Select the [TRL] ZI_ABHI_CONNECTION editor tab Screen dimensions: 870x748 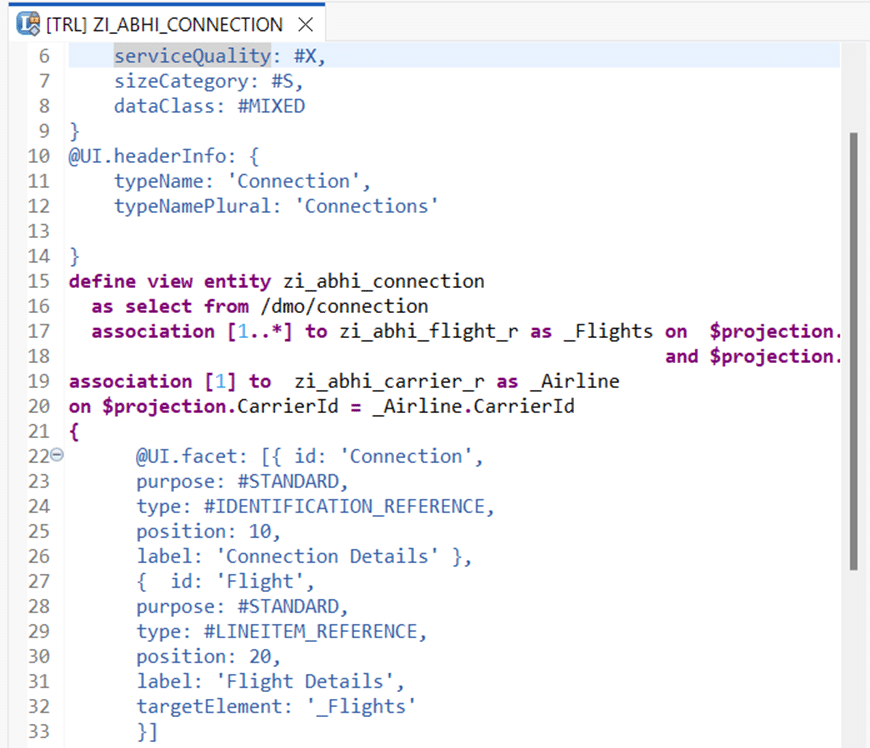tap(164, 25)
